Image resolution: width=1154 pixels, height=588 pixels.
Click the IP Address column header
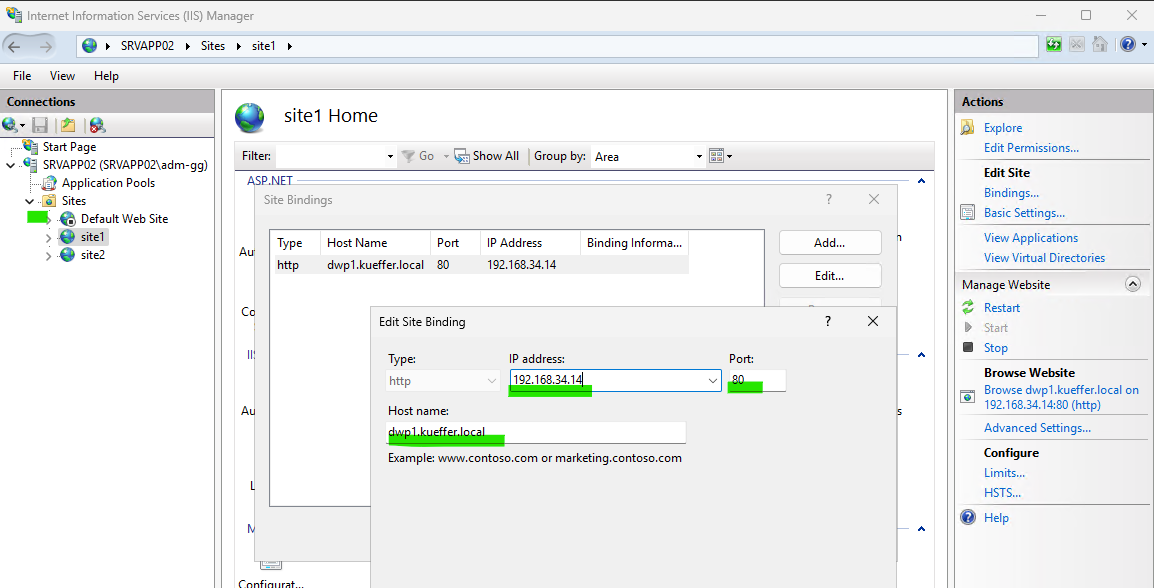pyautogui.click(x=530, y=243)
